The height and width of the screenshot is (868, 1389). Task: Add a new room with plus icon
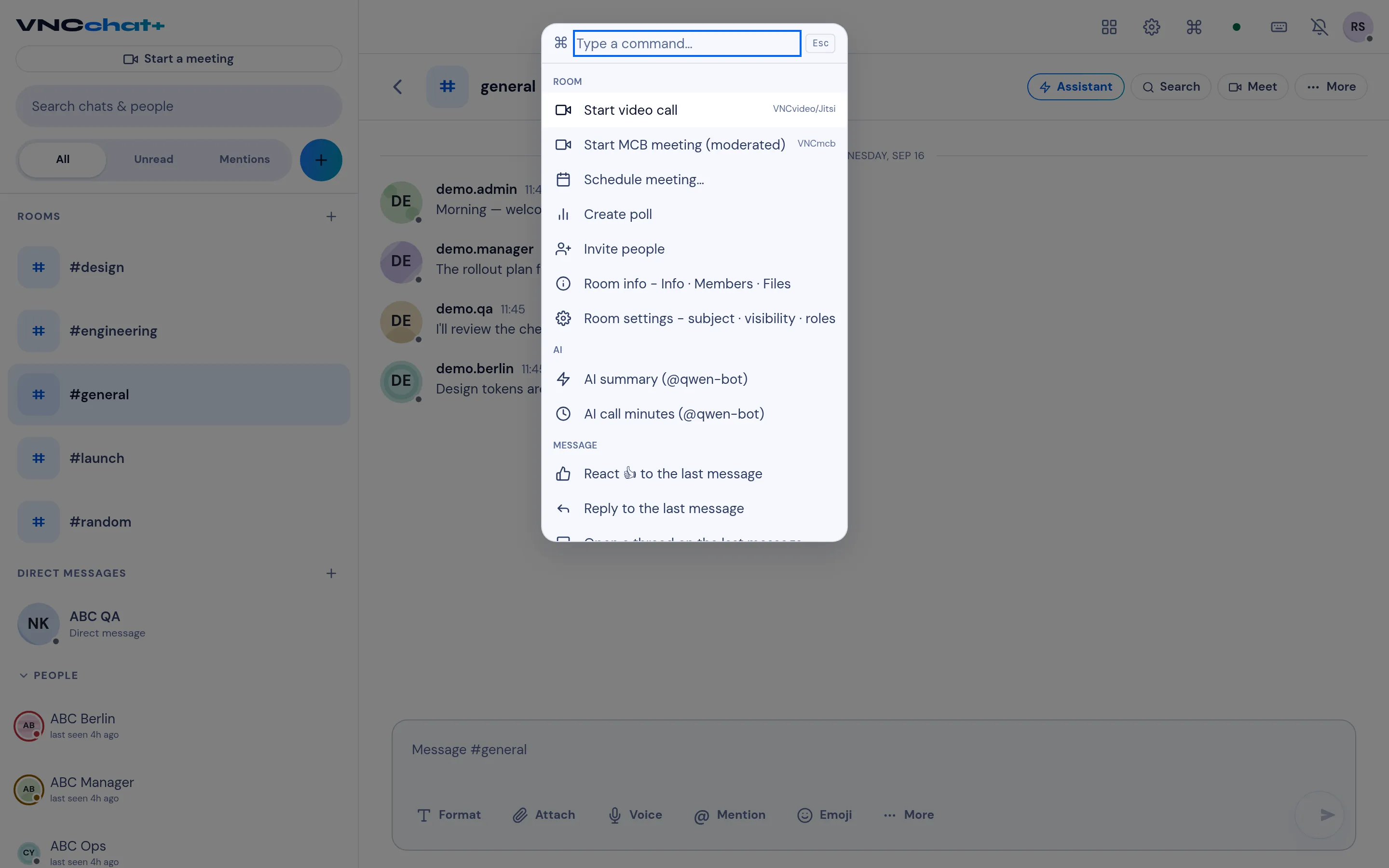click(x=331, y=217)
